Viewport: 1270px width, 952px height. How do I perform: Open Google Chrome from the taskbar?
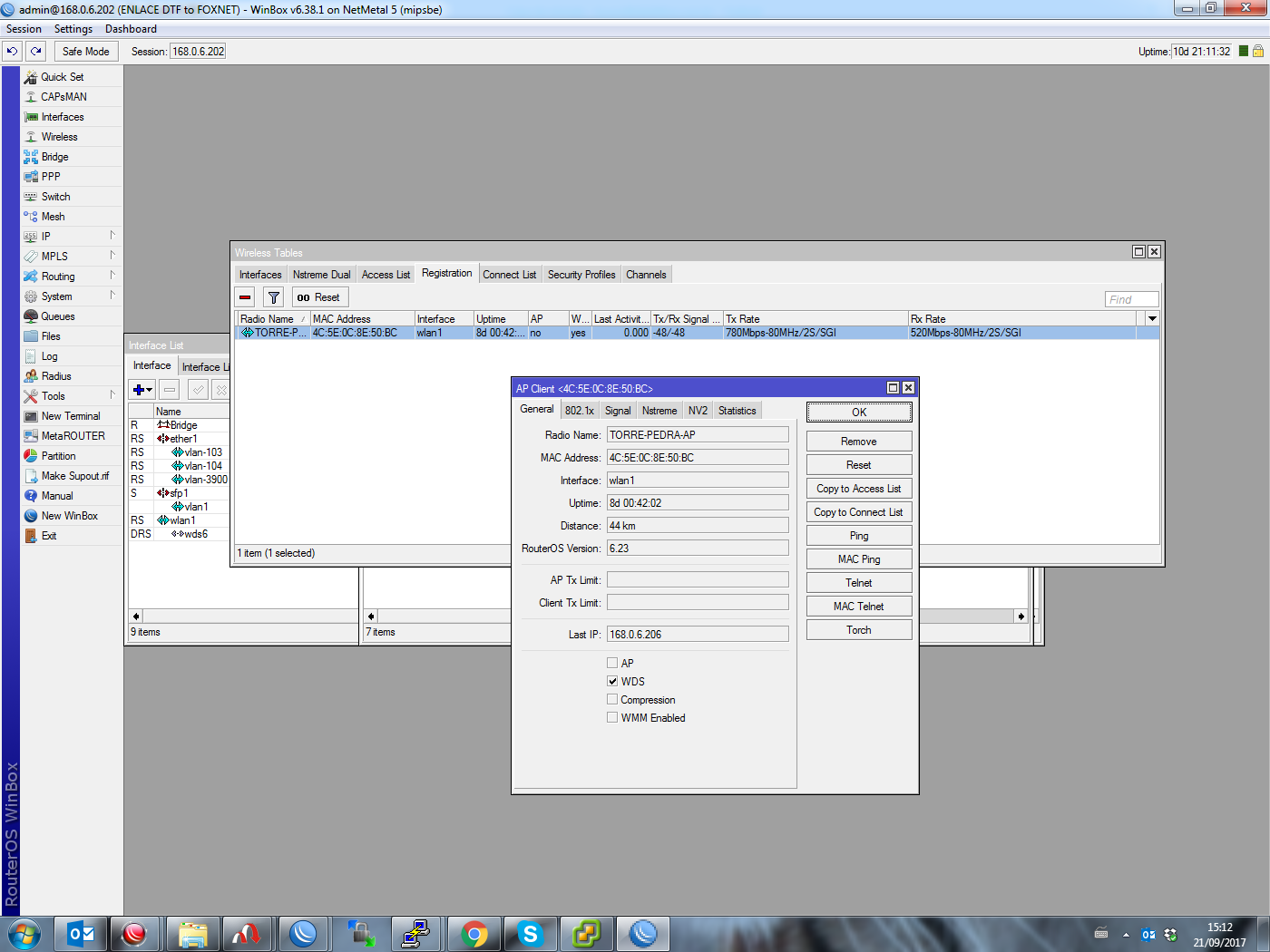pyautogui.click(x=474, y=934)
